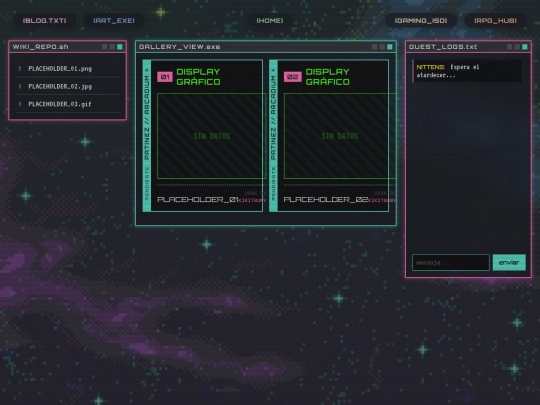Expand the chevron beside PLACEHOLDER_03.gif
The image size is (540, 405).
coord(20,104)
